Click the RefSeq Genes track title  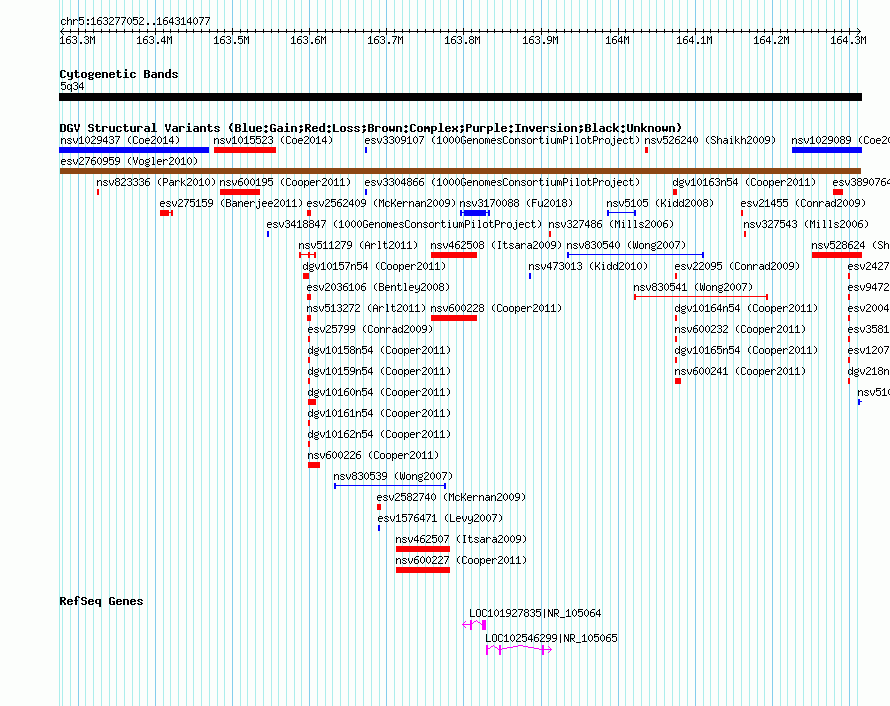point(101,602)
